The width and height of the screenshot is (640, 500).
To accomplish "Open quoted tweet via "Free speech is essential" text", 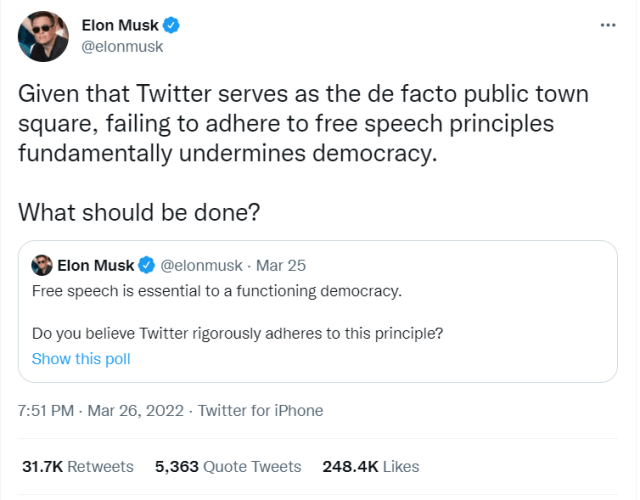I will tap(216, 291).
